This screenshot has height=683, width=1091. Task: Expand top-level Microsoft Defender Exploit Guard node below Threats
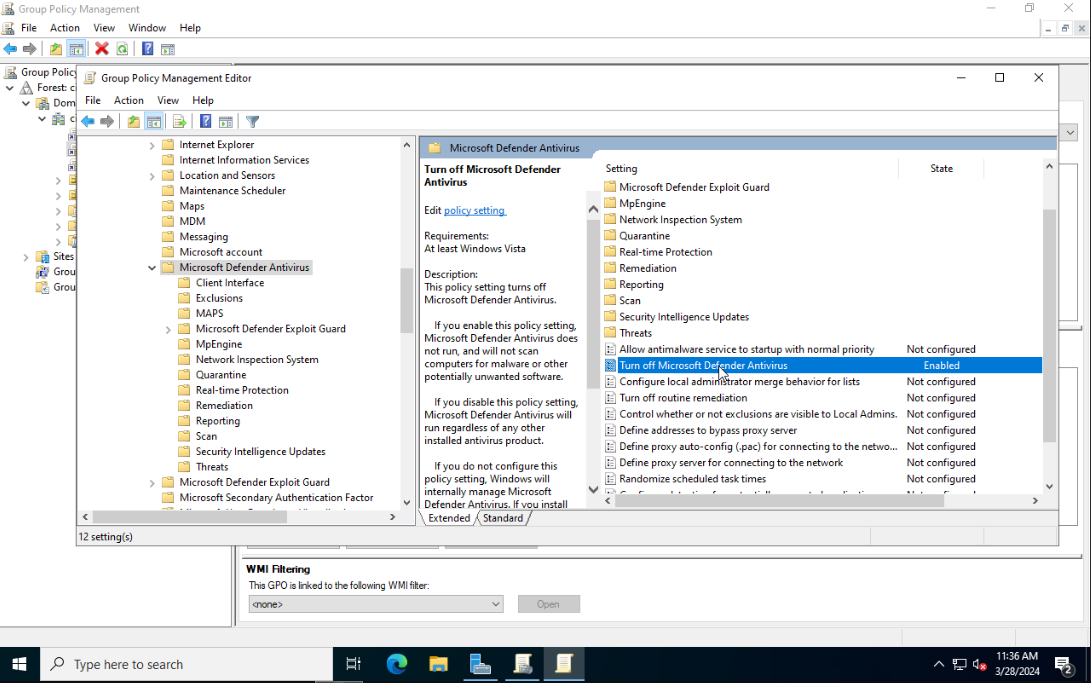tap(152, 483)
